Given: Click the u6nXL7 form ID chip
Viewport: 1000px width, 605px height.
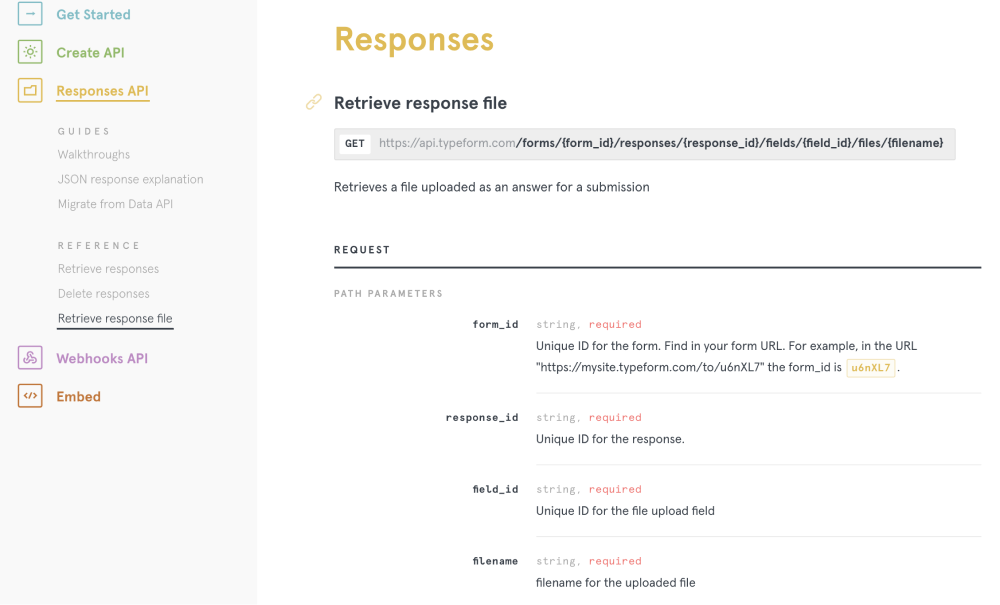Looking at the screenshot, I should click(x=870, y=368).
